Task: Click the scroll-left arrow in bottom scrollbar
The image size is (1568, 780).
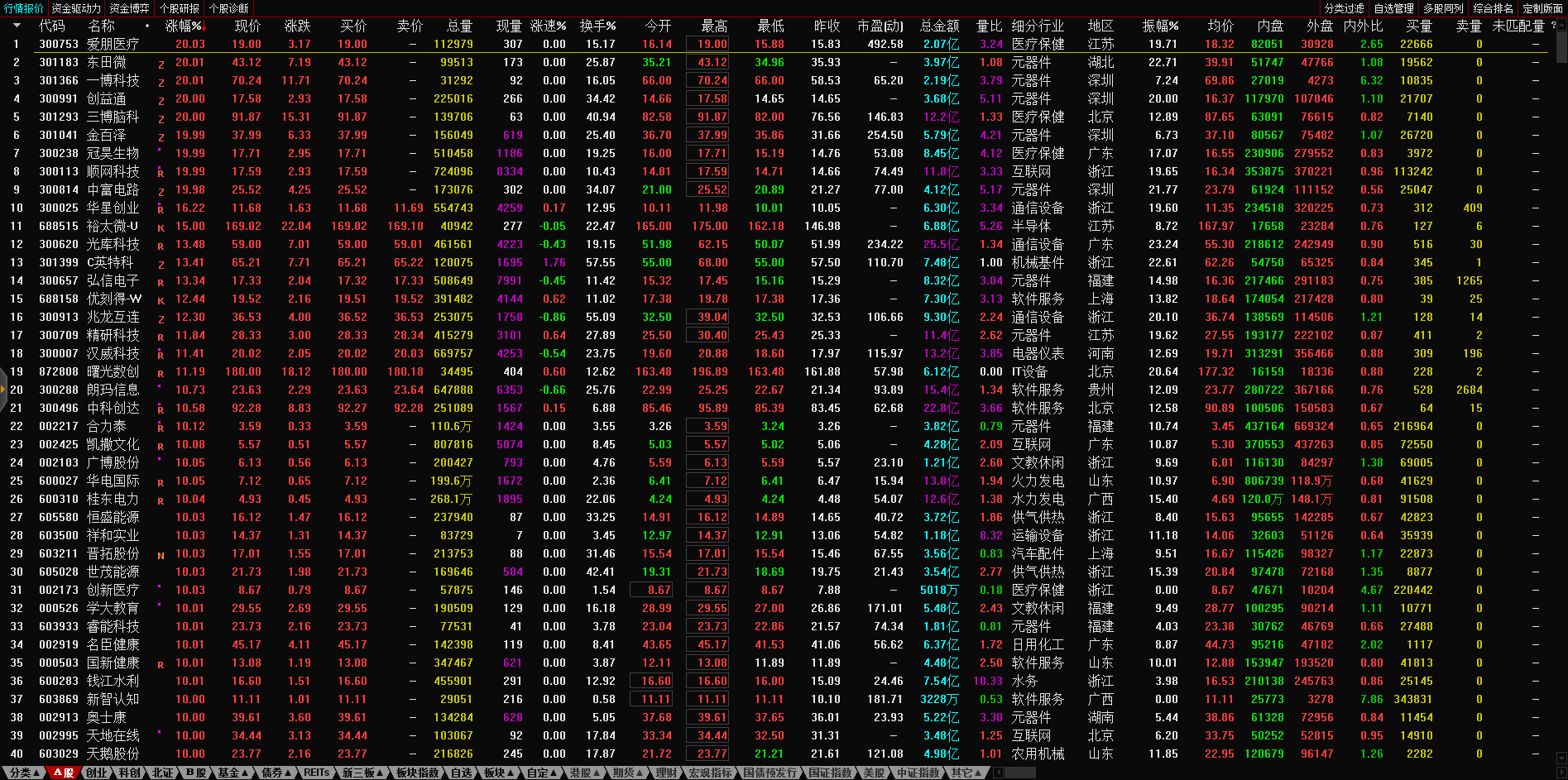Action: (998, 773)
